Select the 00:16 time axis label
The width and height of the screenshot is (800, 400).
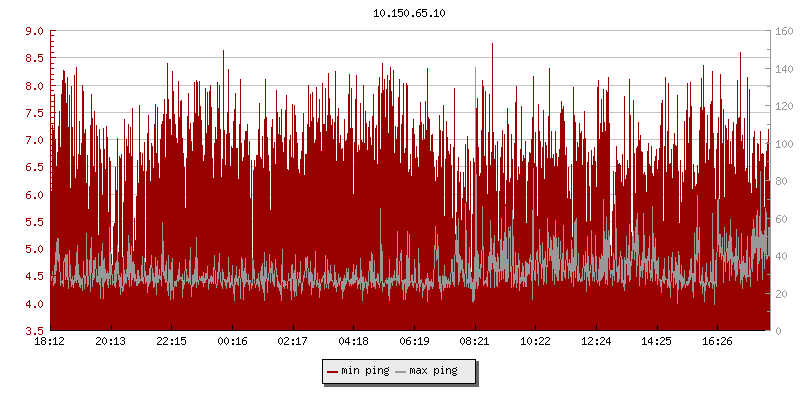[x=232, y=341]
